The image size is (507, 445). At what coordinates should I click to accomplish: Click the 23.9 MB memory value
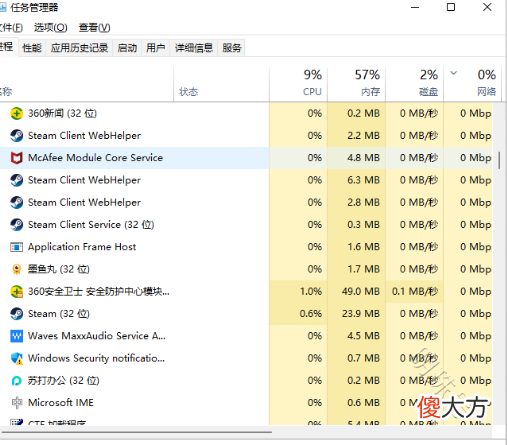click(x=361, y=314)
